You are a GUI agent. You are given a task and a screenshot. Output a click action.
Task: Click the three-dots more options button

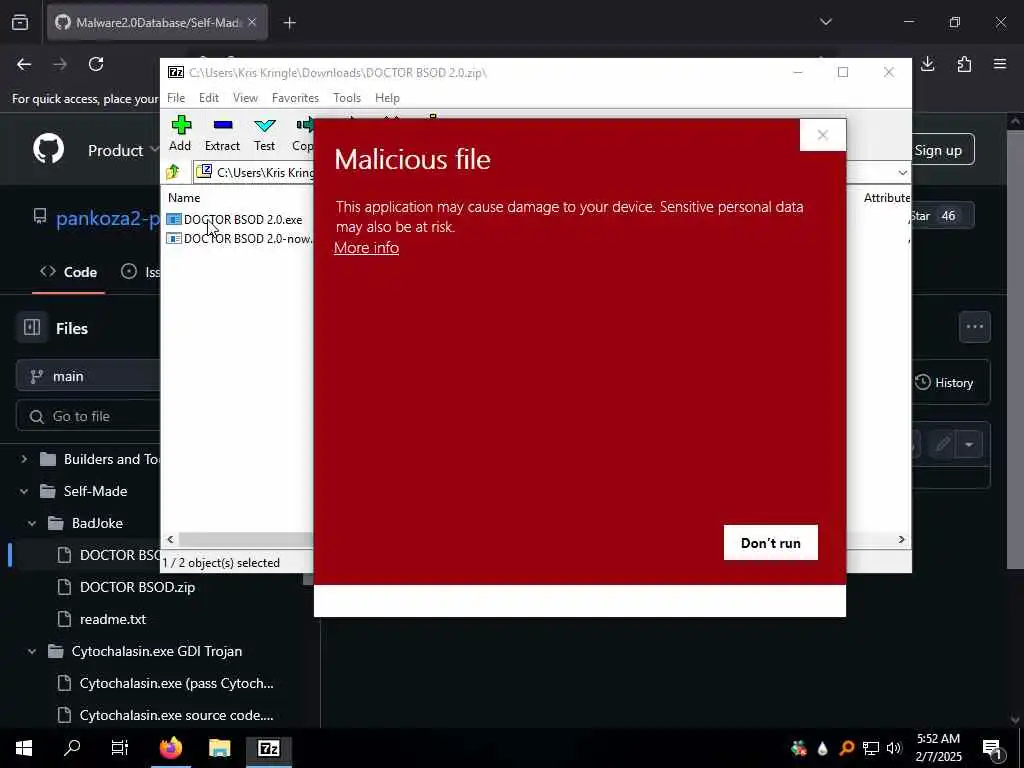click(974, 327)
